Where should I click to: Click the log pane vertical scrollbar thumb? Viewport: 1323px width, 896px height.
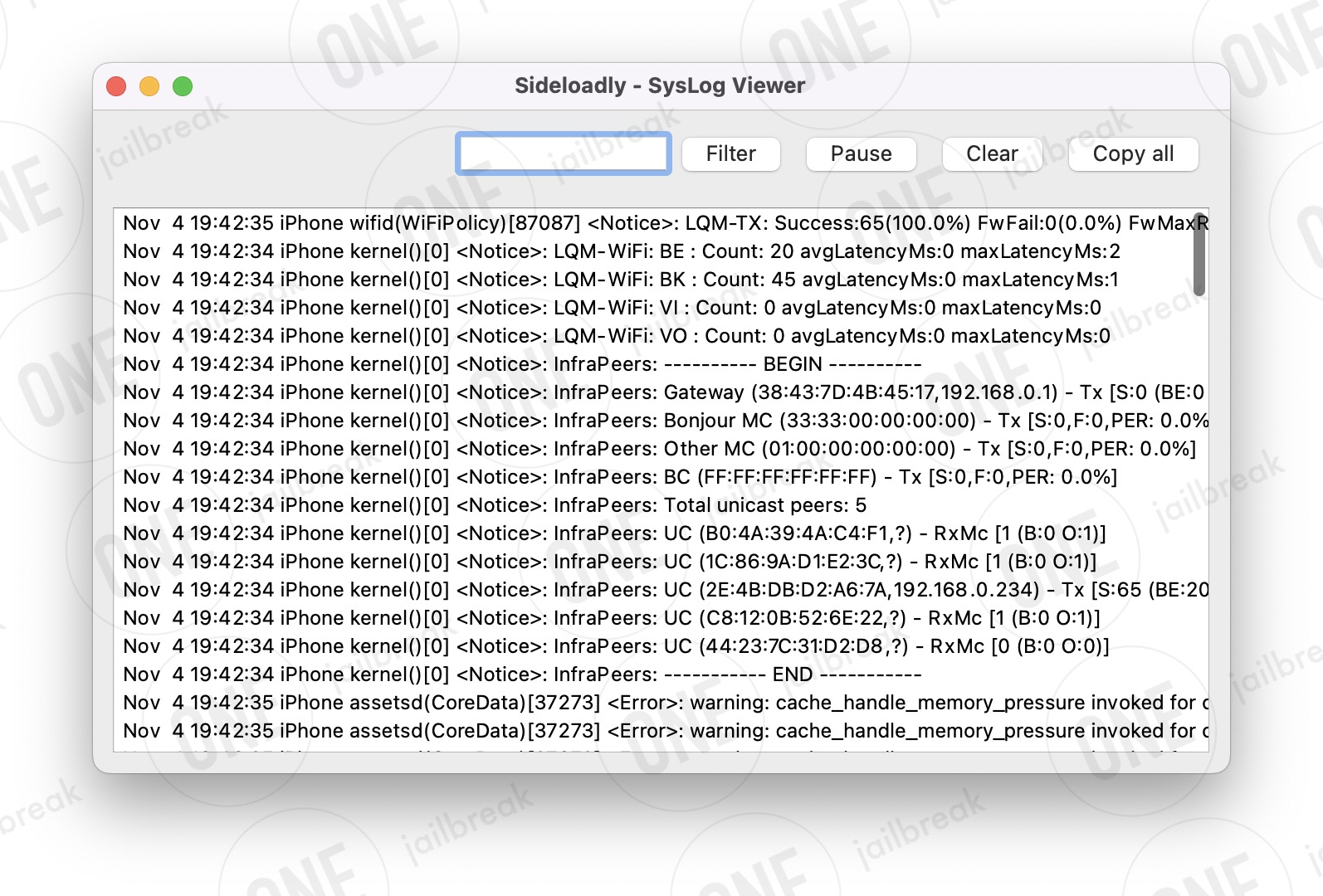tap(1199, 255)
